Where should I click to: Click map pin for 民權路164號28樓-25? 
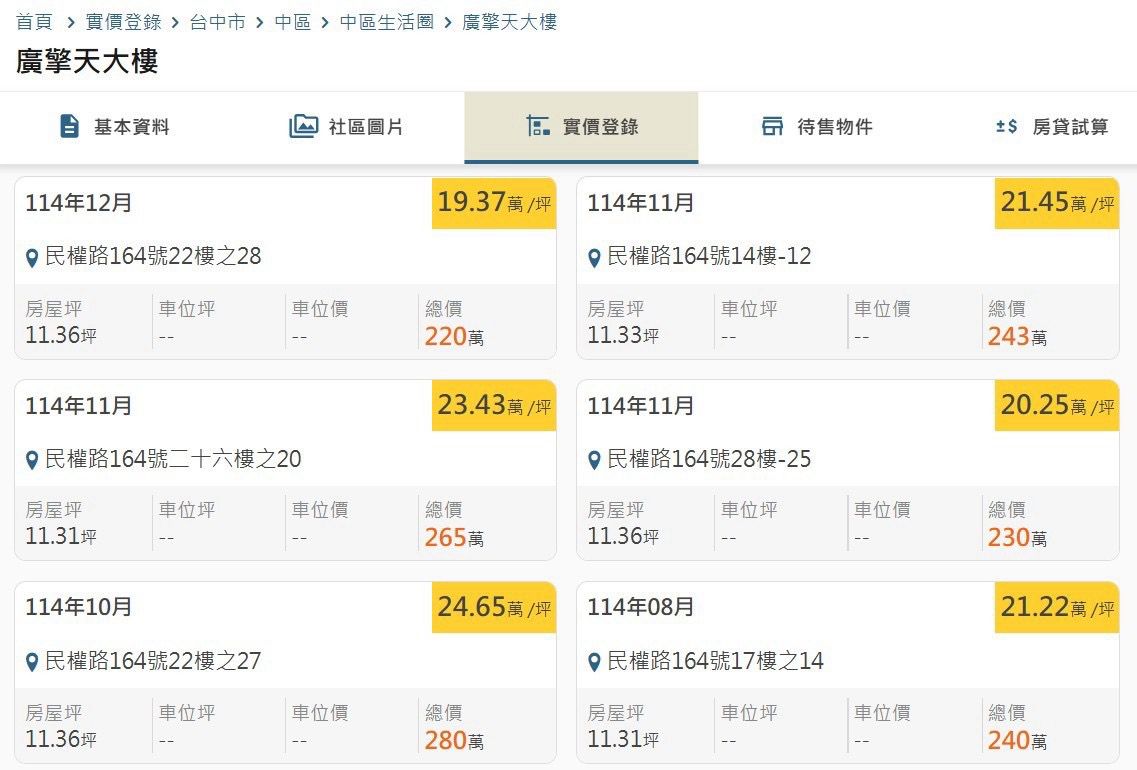[x=594, y=461]
